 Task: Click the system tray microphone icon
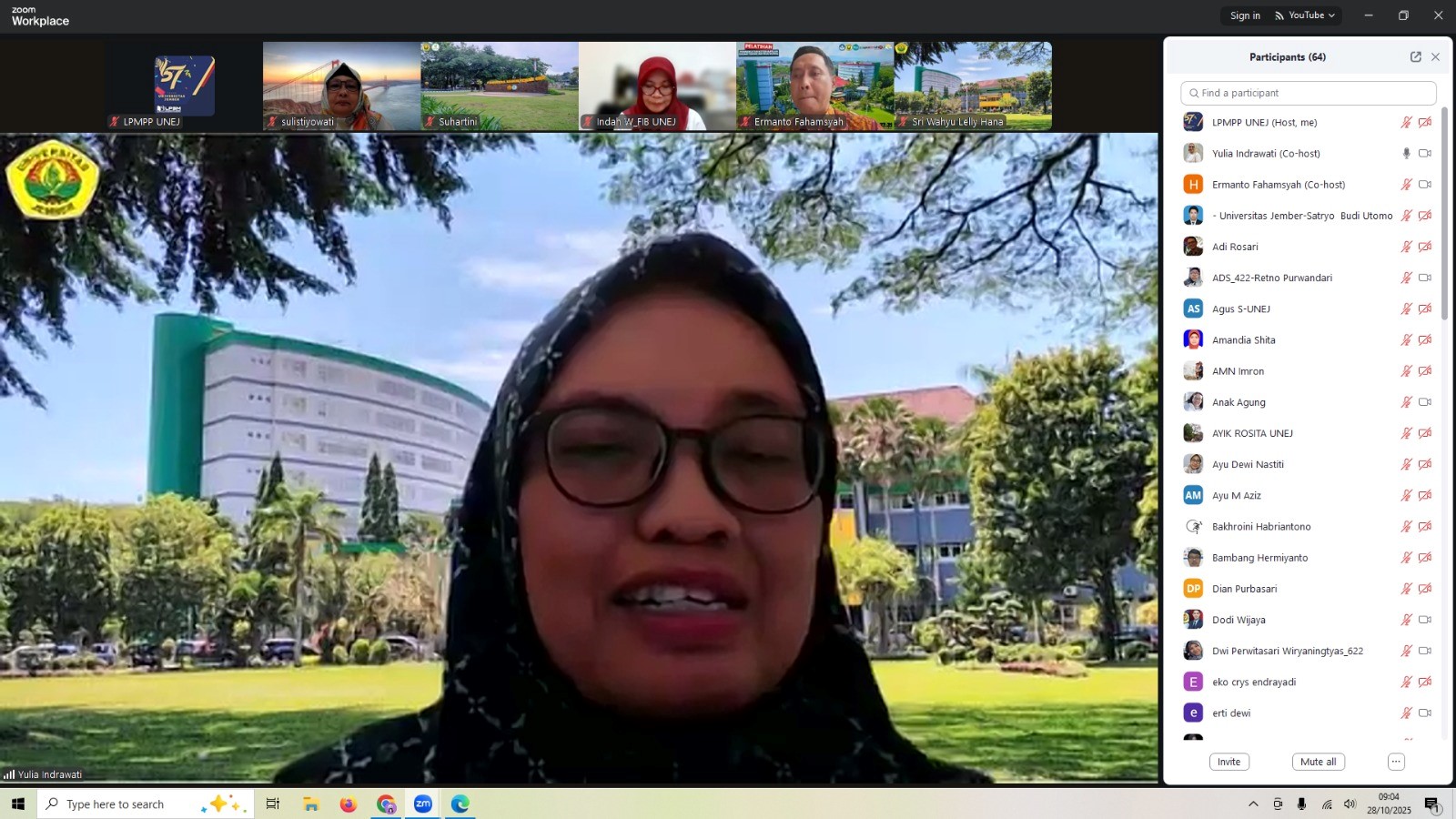(x=1301, y=804)
